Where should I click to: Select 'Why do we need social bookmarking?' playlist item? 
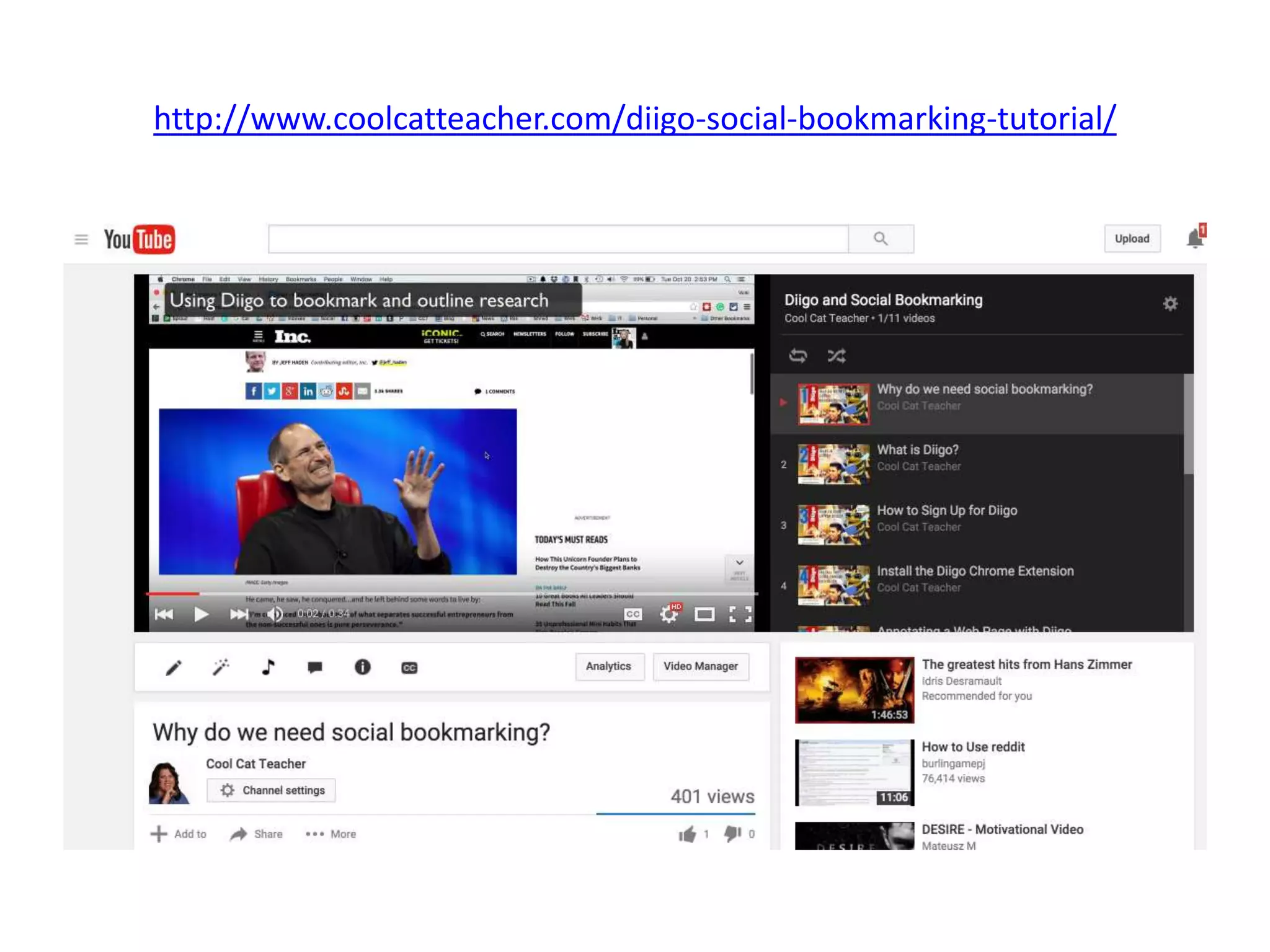tap(977, 403)
